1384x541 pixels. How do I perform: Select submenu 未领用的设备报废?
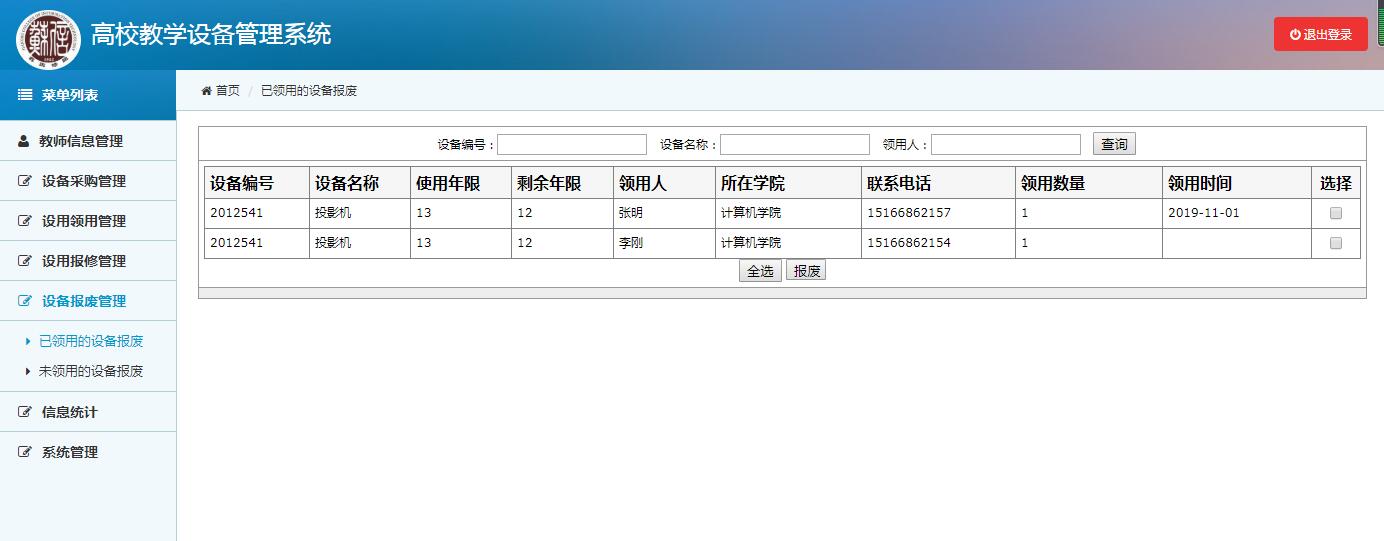coord(91,371)
